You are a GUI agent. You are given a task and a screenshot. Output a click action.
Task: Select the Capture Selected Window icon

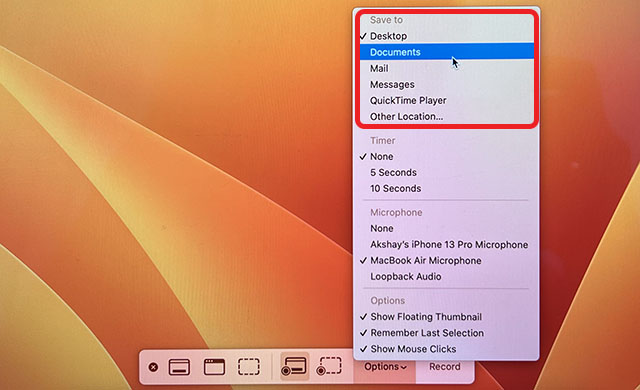click(x=214, y=367)
